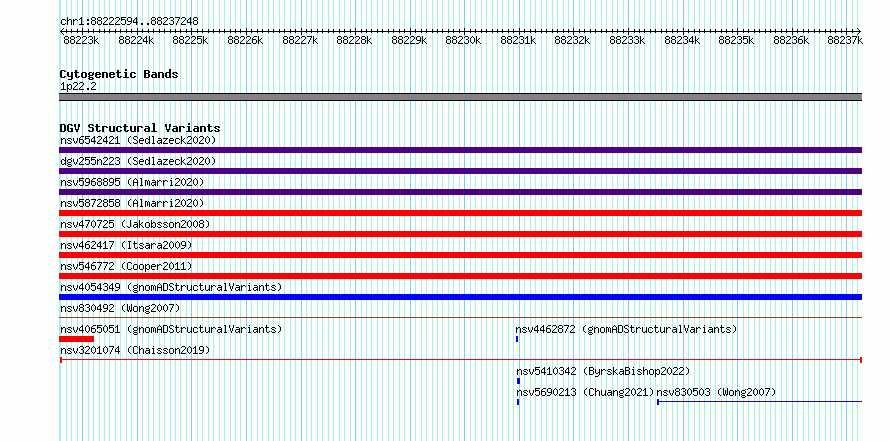Click the small blue nsv5690213 marker

tap(518, 402)
